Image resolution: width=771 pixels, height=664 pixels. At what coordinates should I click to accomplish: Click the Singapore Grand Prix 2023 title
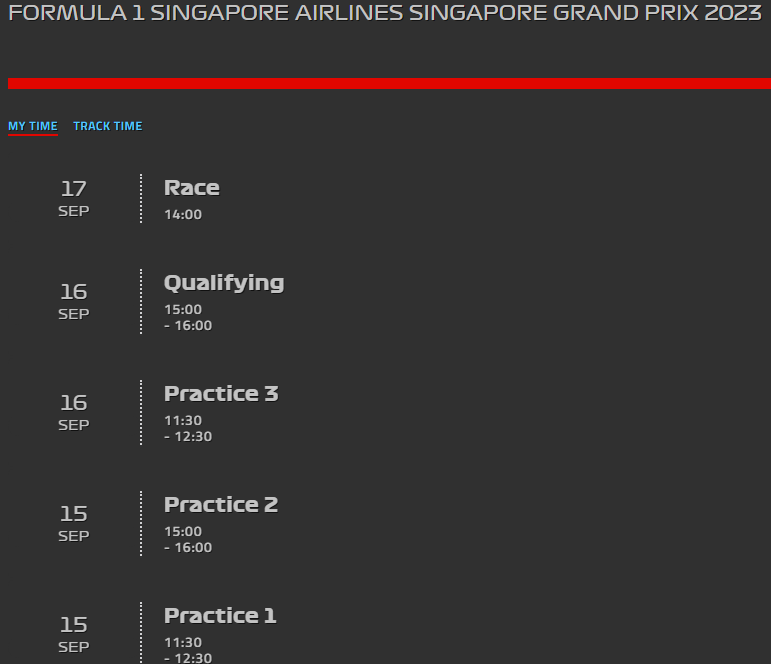click(x=385, y=13)
